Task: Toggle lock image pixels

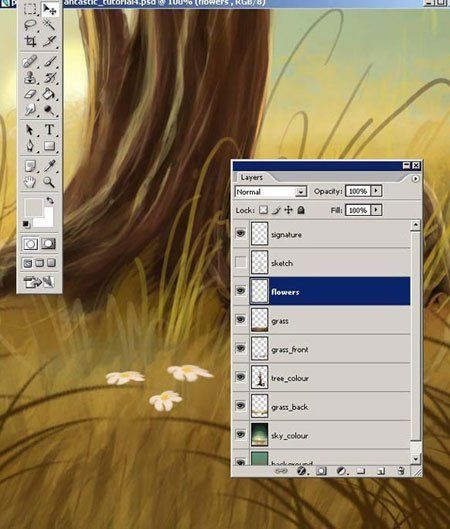Action: 276,210
